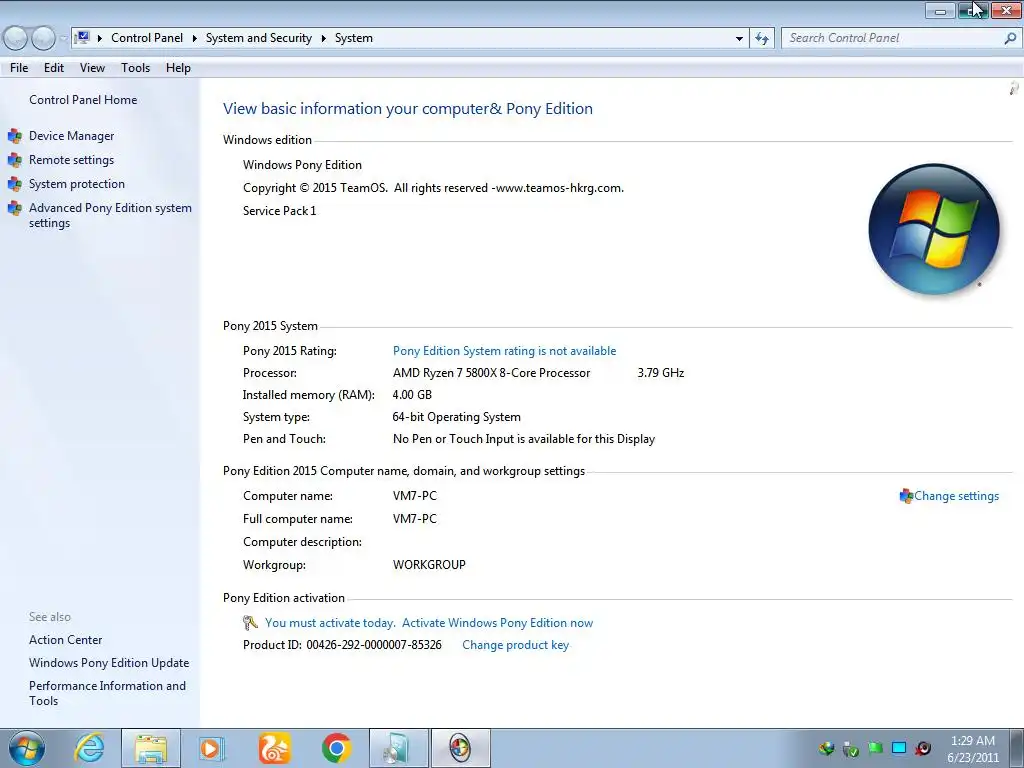1024x768 pixels.
Task: Click the Windows logo image
Action: 934,229
